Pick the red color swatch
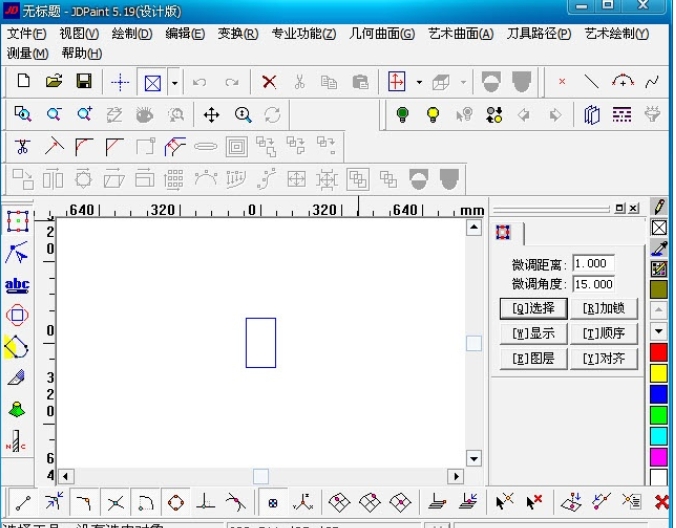Image resolution: width=676 pixels, height=528 pixels. 659,352
